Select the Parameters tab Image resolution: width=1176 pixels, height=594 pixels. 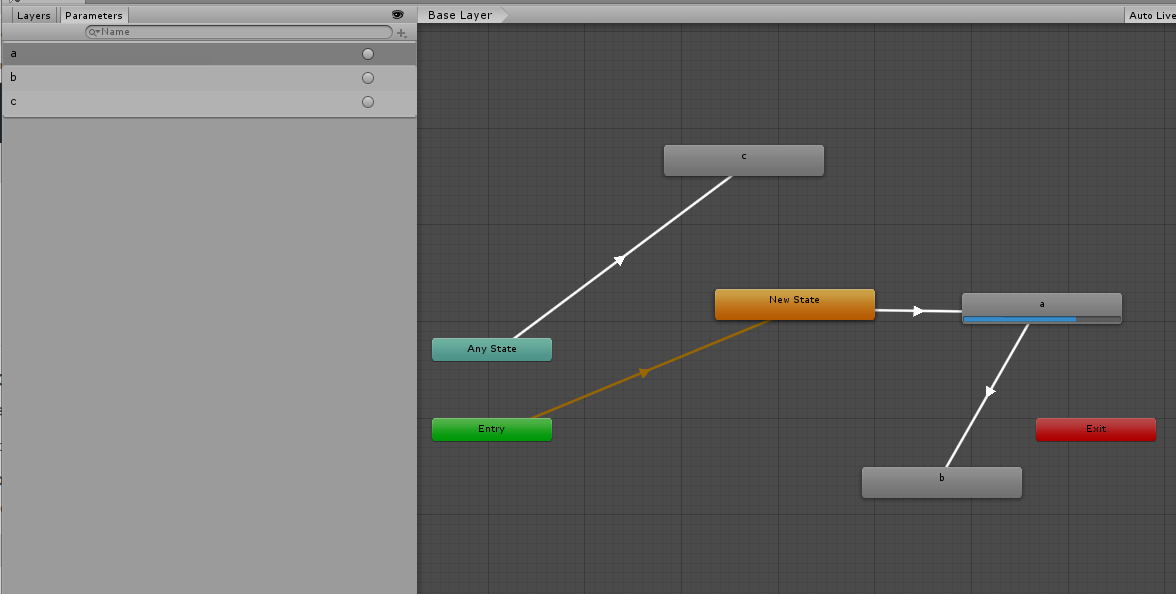pos(93,15)
